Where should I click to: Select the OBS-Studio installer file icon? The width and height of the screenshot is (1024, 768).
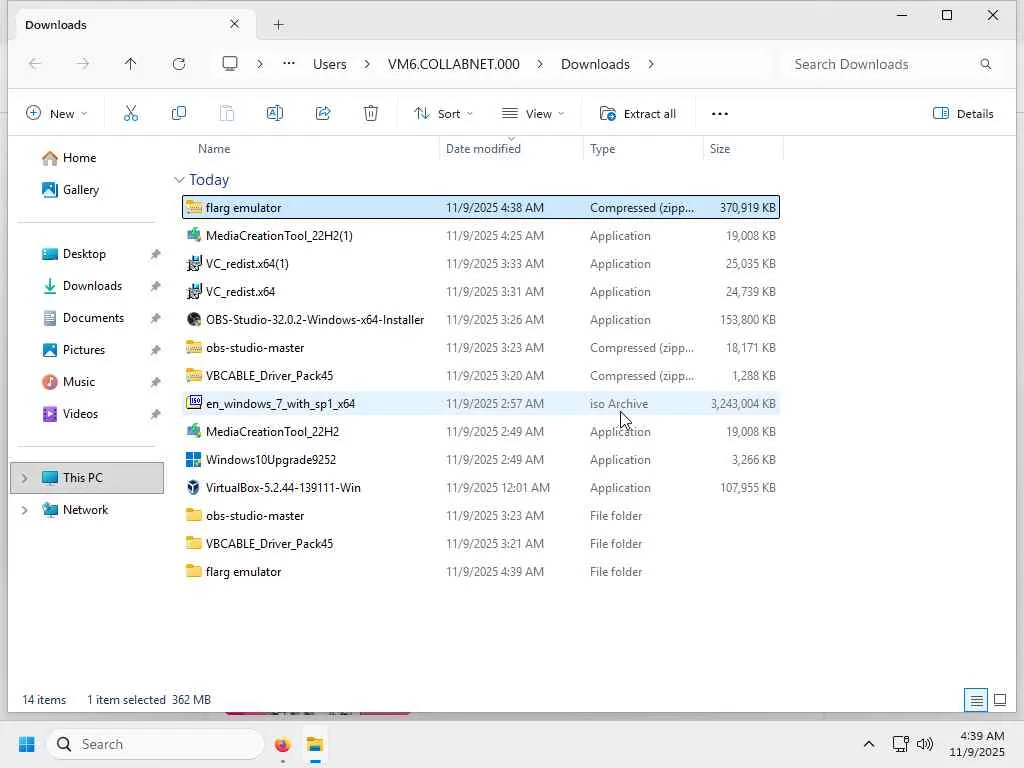coord(193,319)
